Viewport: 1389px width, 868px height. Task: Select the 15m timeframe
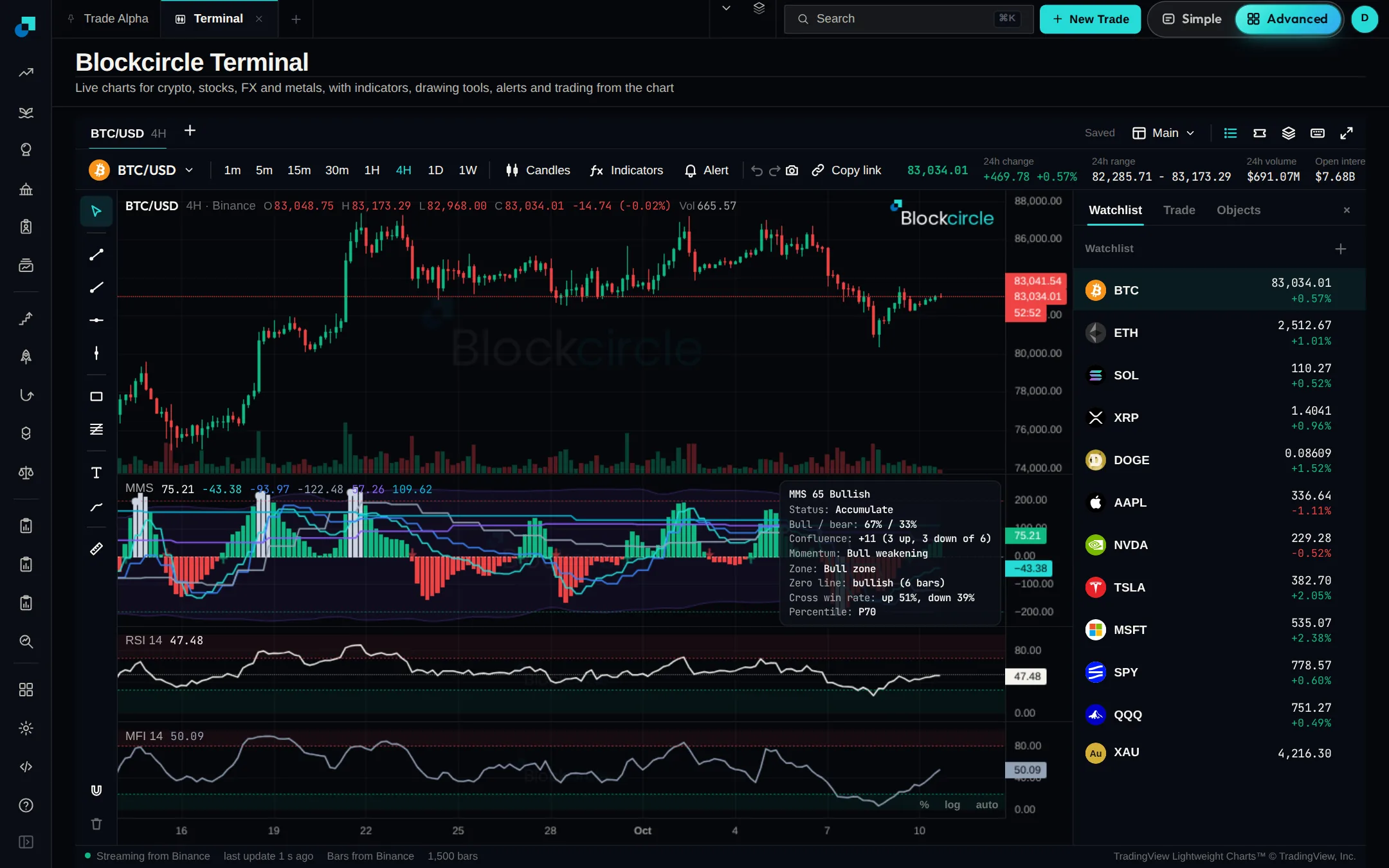click(299, 170)
